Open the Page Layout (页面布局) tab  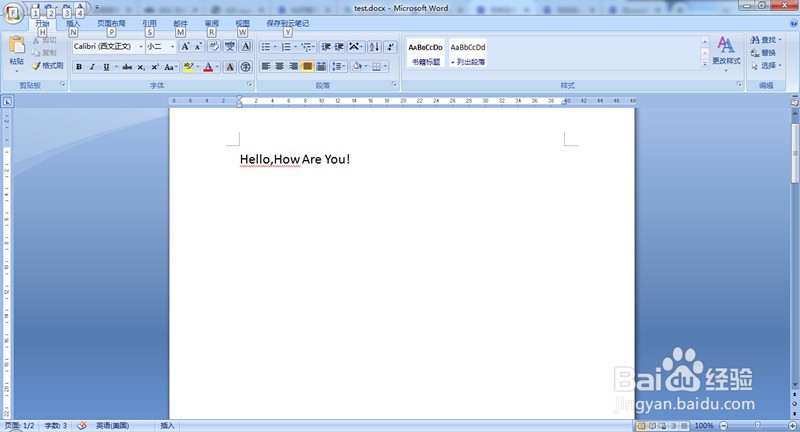pos(111,23)
